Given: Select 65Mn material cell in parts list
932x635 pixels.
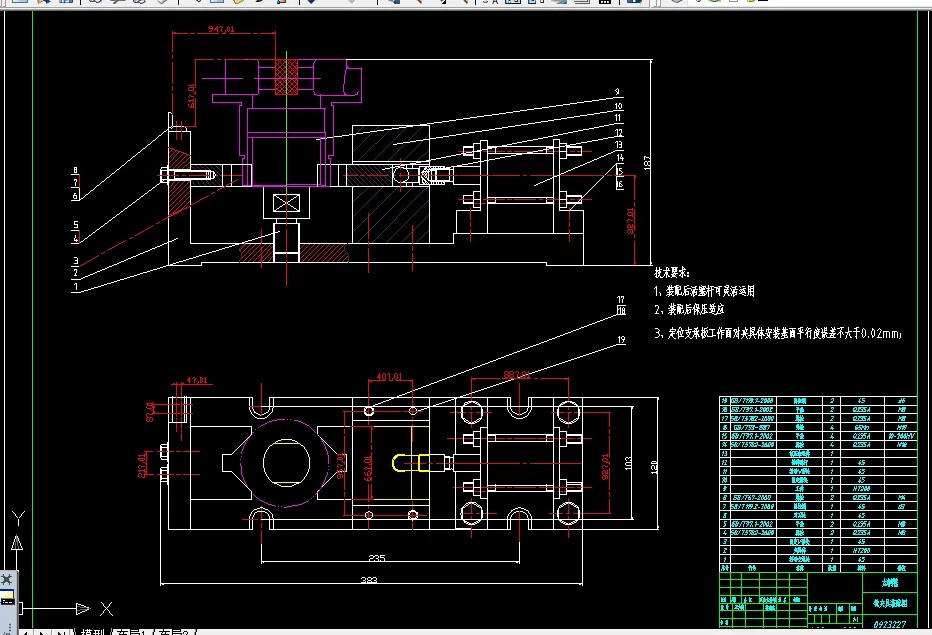Looking at the screenshot, I should [862, 427].
